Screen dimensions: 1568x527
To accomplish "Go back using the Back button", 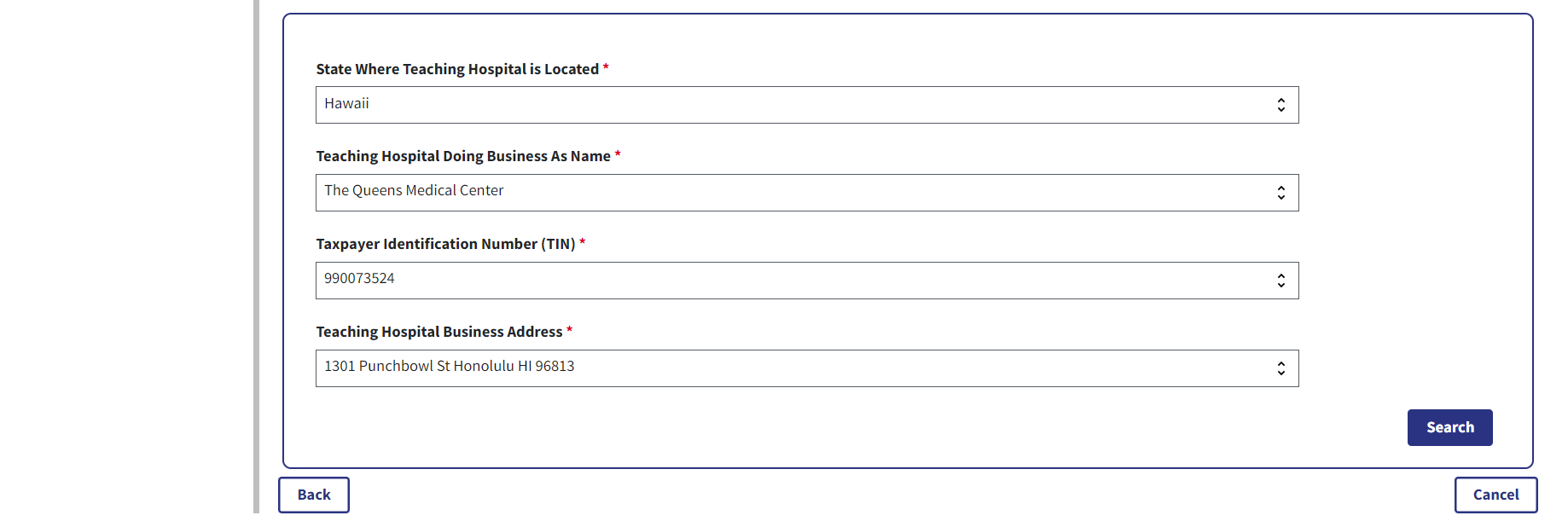I will 314,495.
